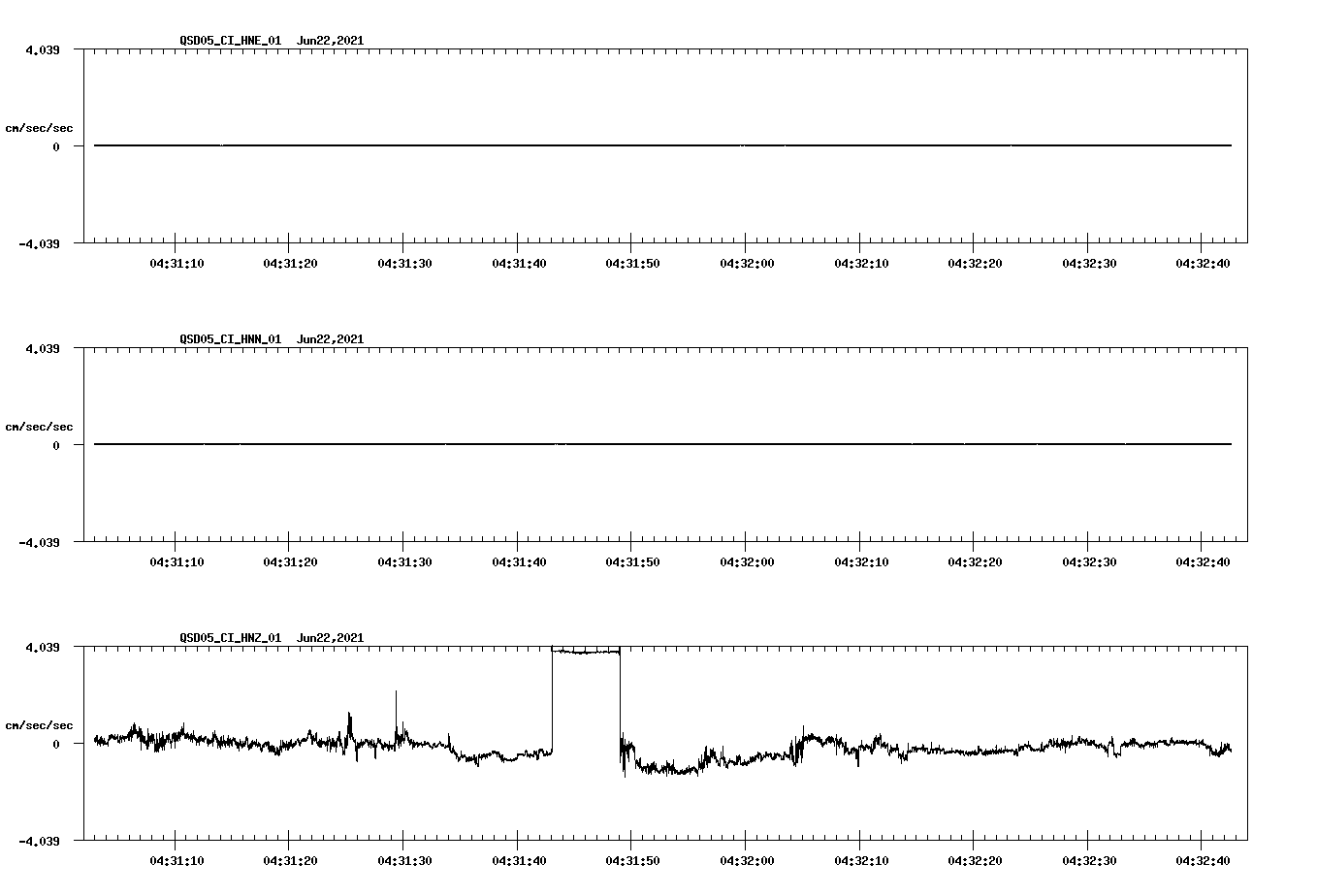Click 04:31:10 time label under HNN plot
This screenshot has width=1317, height=896.
click(x=176, y=561)
